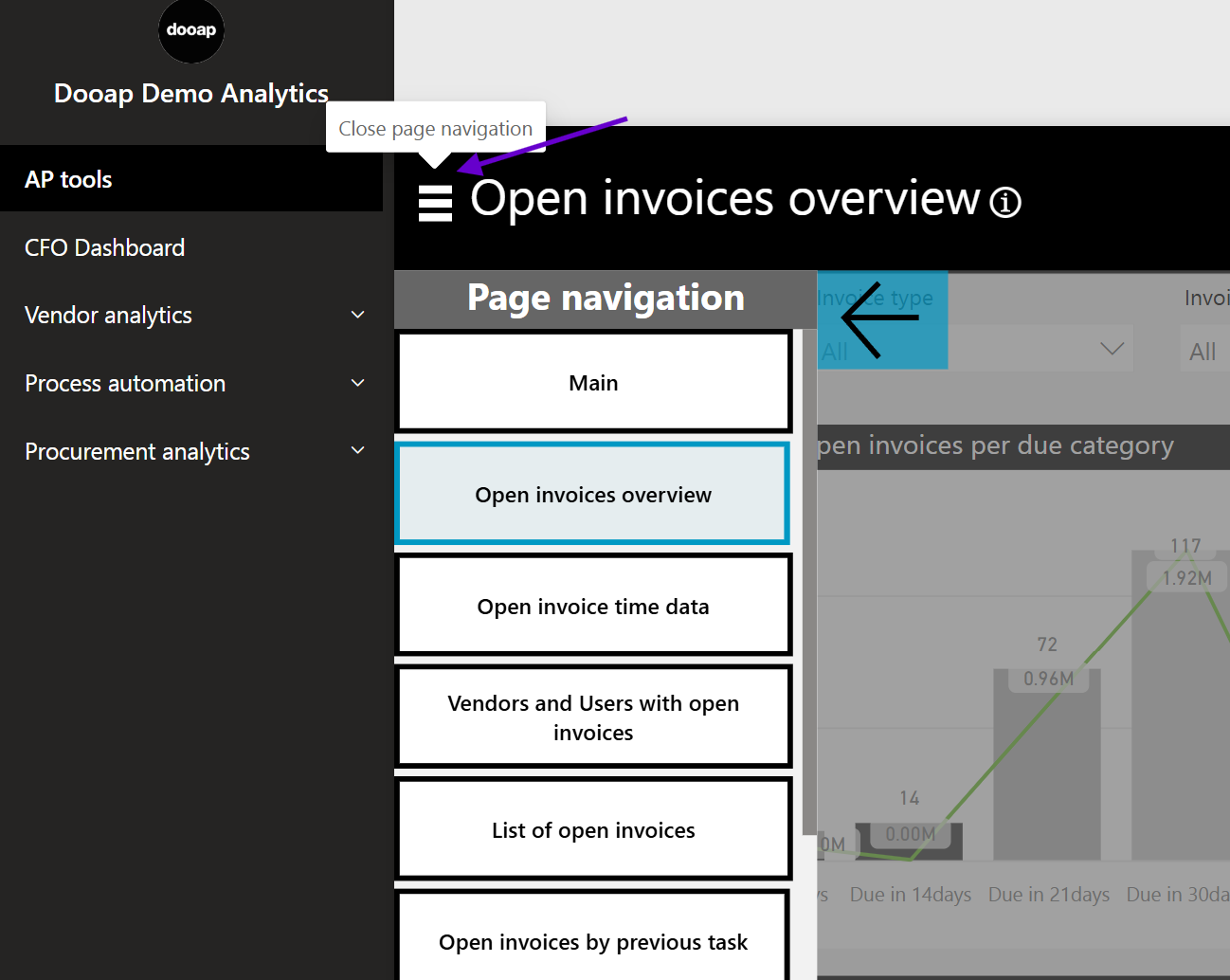The height and width of the screenshot is (980, 1230).
Task: Click the Due in 30 days bar labeled 117
Action: pyautogui.click(x=1181, y=705)
